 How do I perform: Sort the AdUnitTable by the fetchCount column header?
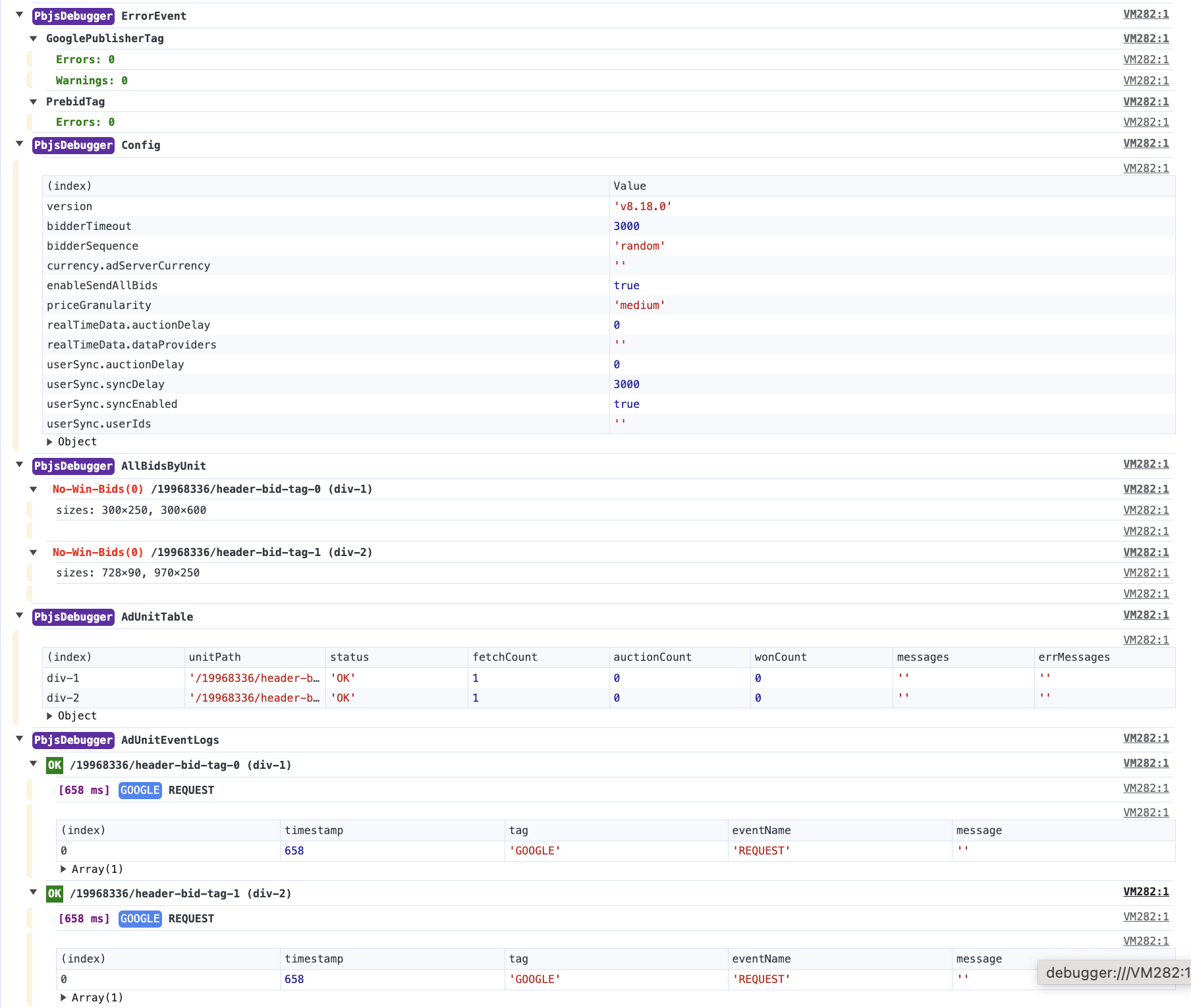[538, 657]
